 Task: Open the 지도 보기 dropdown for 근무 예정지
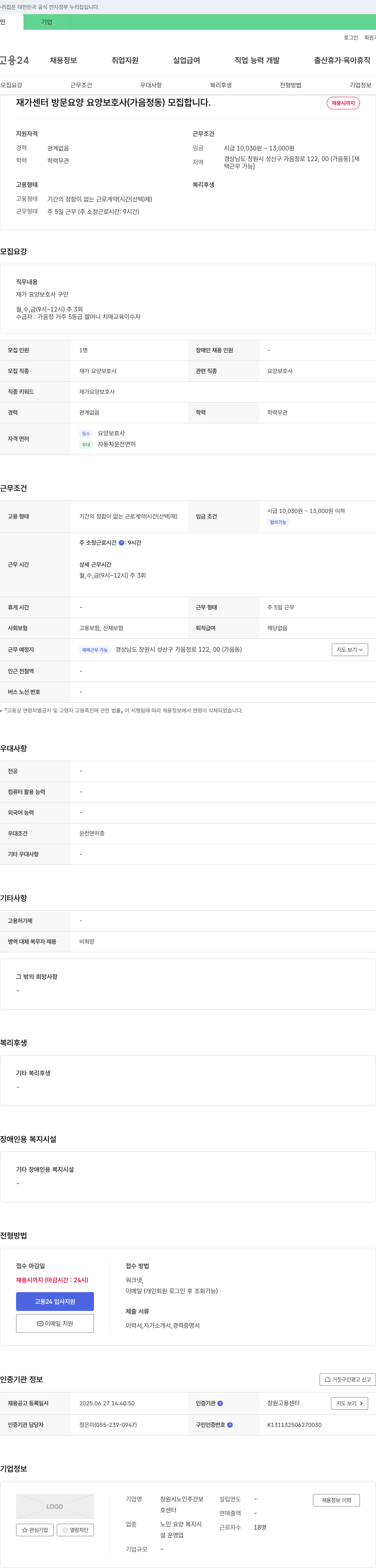point(349,649)
